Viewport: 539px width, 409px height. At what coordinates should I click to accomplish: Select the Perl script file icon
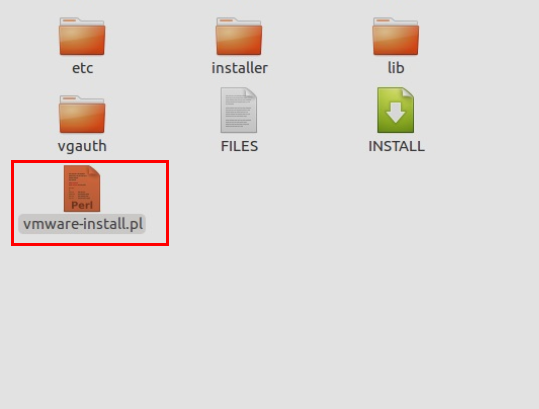82,188
